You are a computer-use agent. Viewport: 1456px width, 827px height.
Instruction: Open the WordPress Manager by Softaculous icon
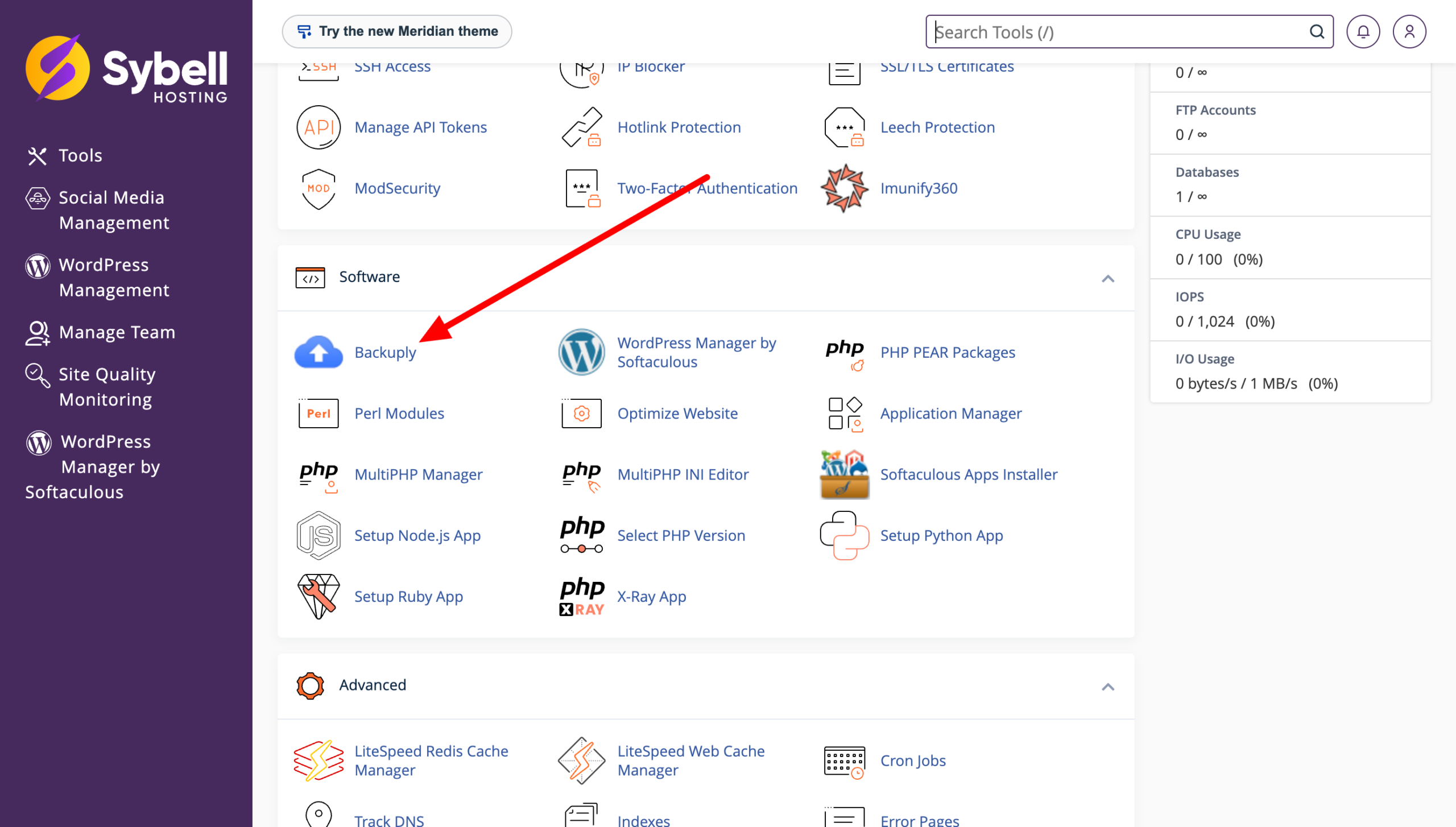coord(581,352)
